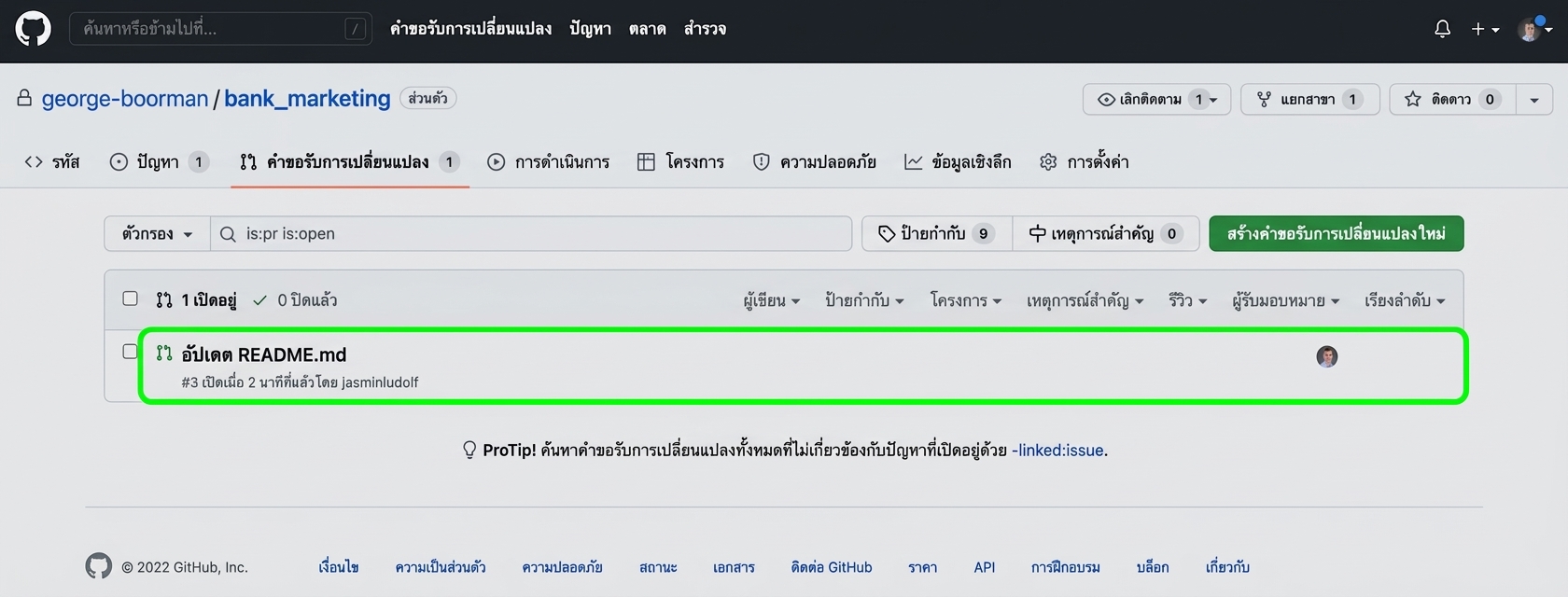The width and height of the screenshot is (1568, 597).
Task: Switch to the โครงการ projects tab
Action: pos(681,161)
